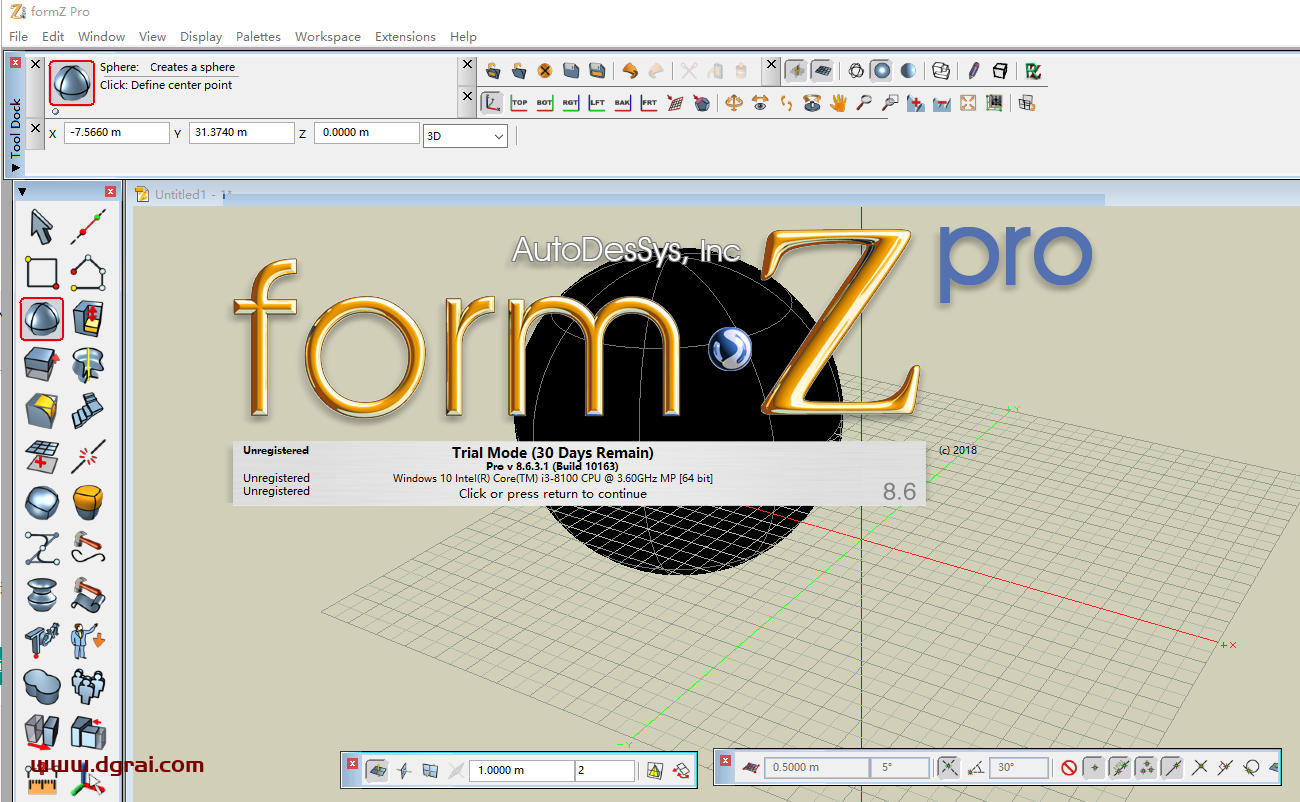Select the gray box reshape tool
This screenshot has height=802, width=1300.
coord(41,365)
